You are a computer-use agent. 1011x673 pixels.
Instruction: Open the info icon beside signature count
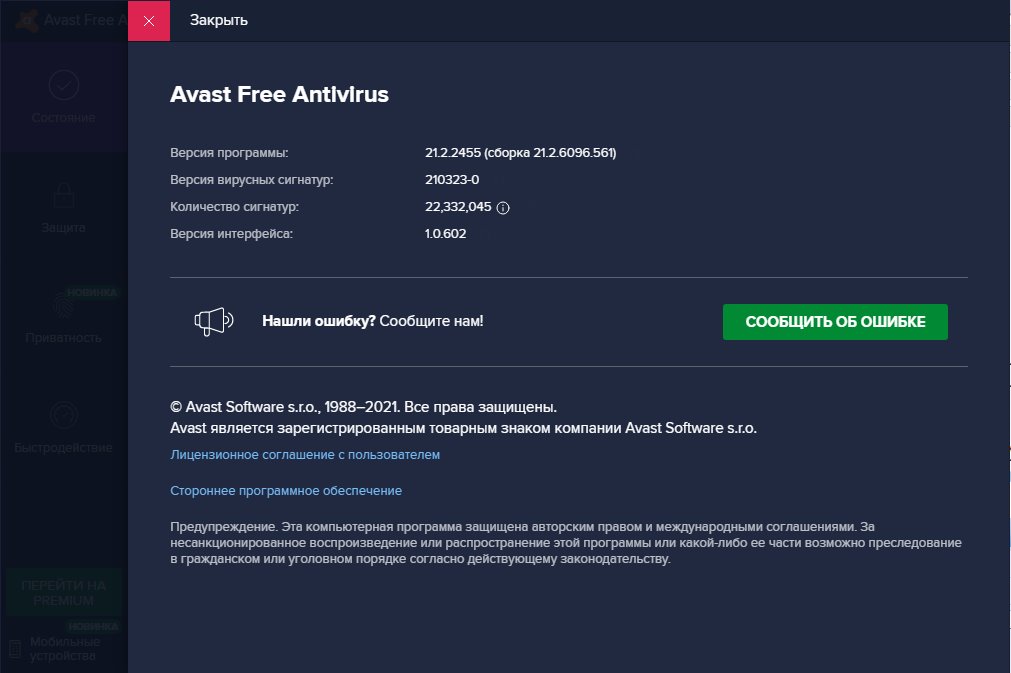point(503,208)
